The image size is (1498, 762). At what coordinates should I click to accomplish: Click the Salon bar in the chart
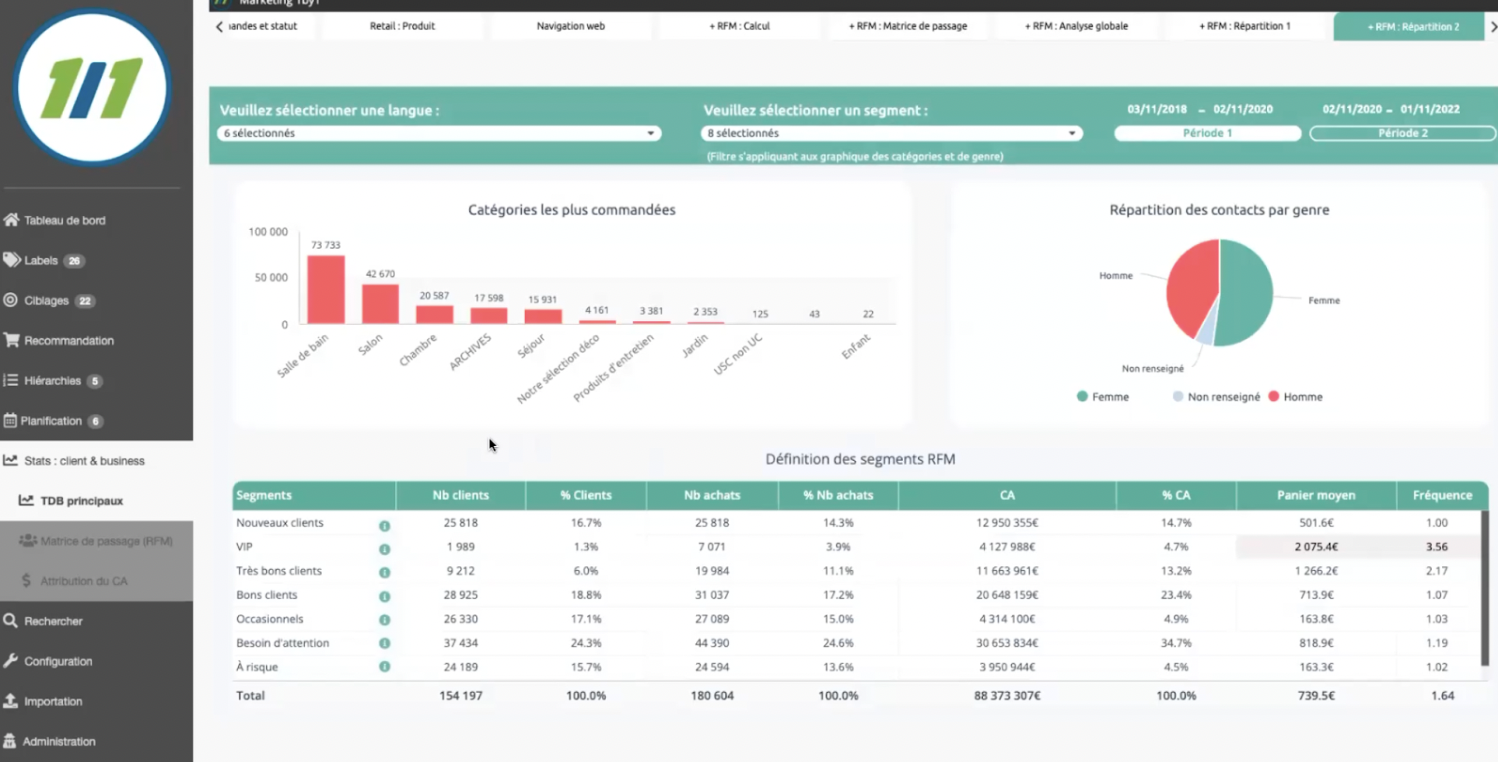380,304
